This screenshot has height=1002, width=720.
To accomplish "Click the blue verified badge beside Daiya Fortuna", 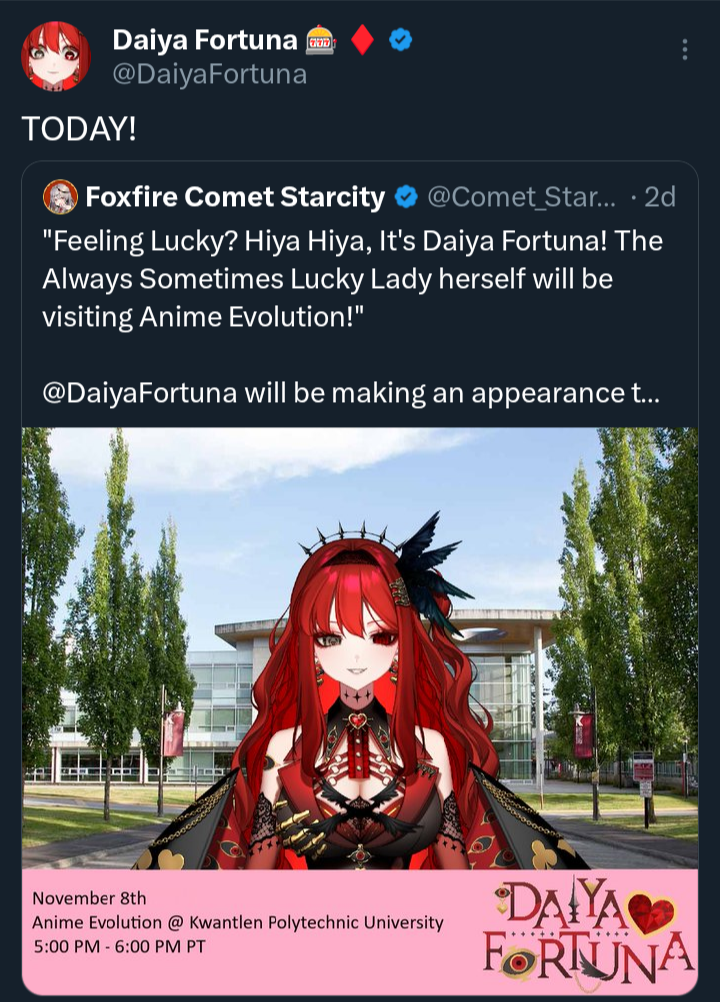I will point(401,40).
